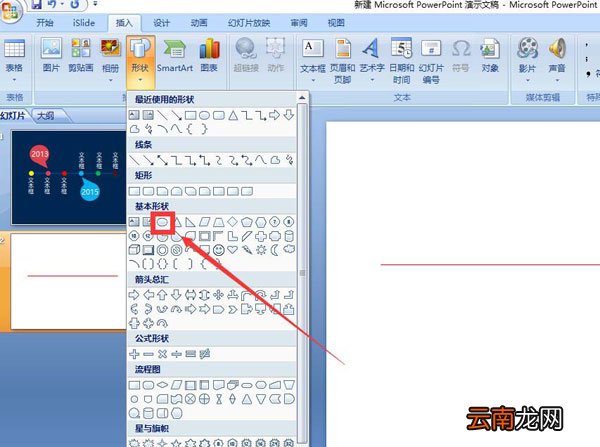Choose the minus sign in 公式形状

click(148, 354)
